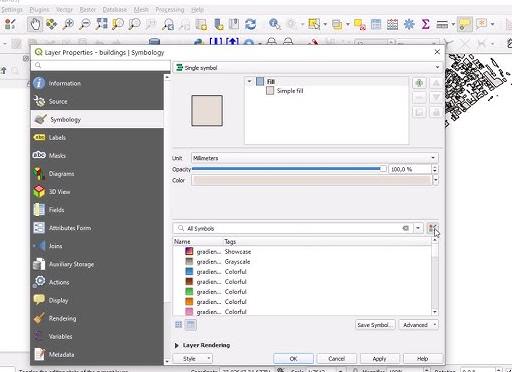Open the Processing Toolbox gear icon

(x=409, y=24)
